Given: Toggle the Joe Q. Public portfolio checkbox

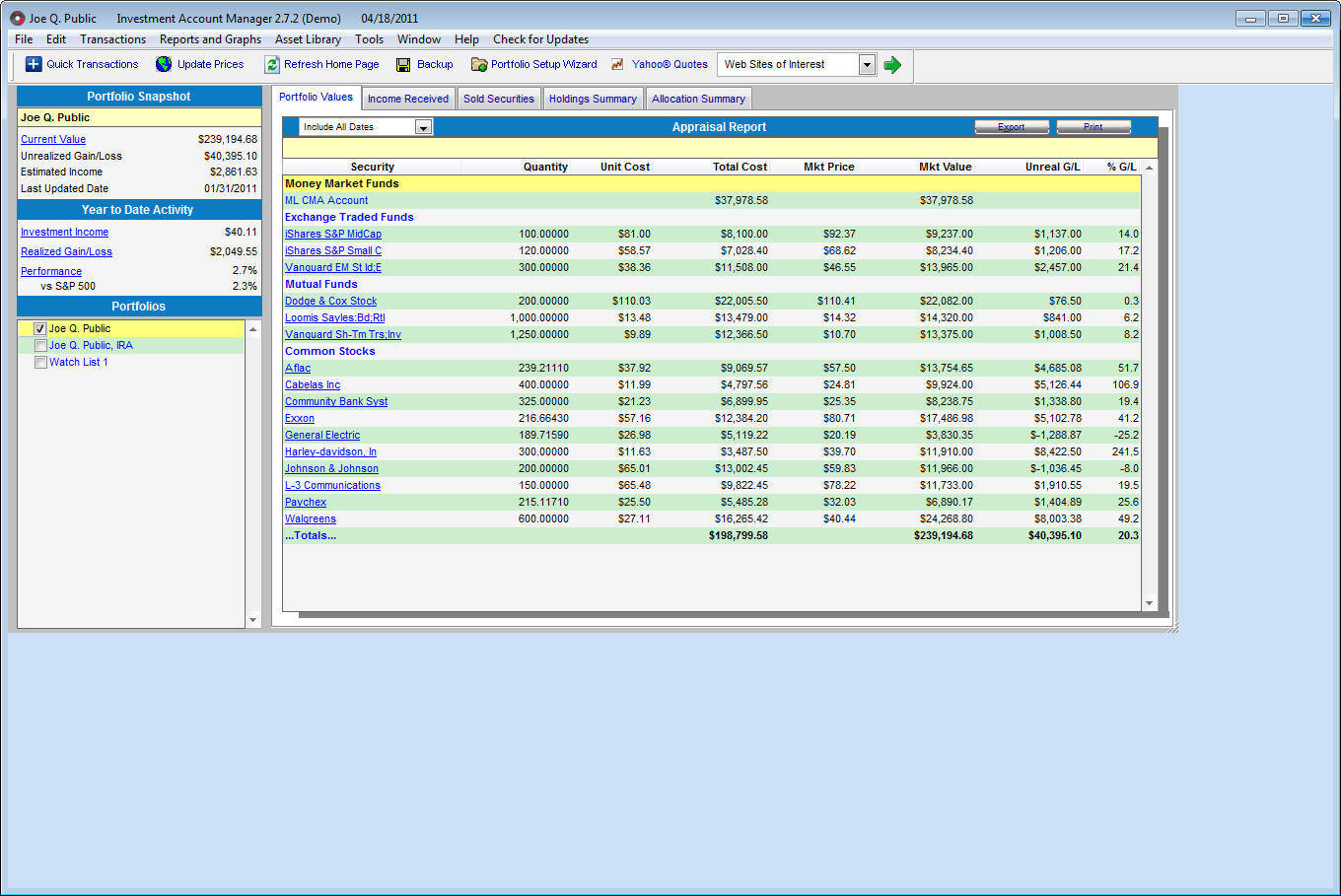Looking at the screenshot, I should tap(40, 328).
